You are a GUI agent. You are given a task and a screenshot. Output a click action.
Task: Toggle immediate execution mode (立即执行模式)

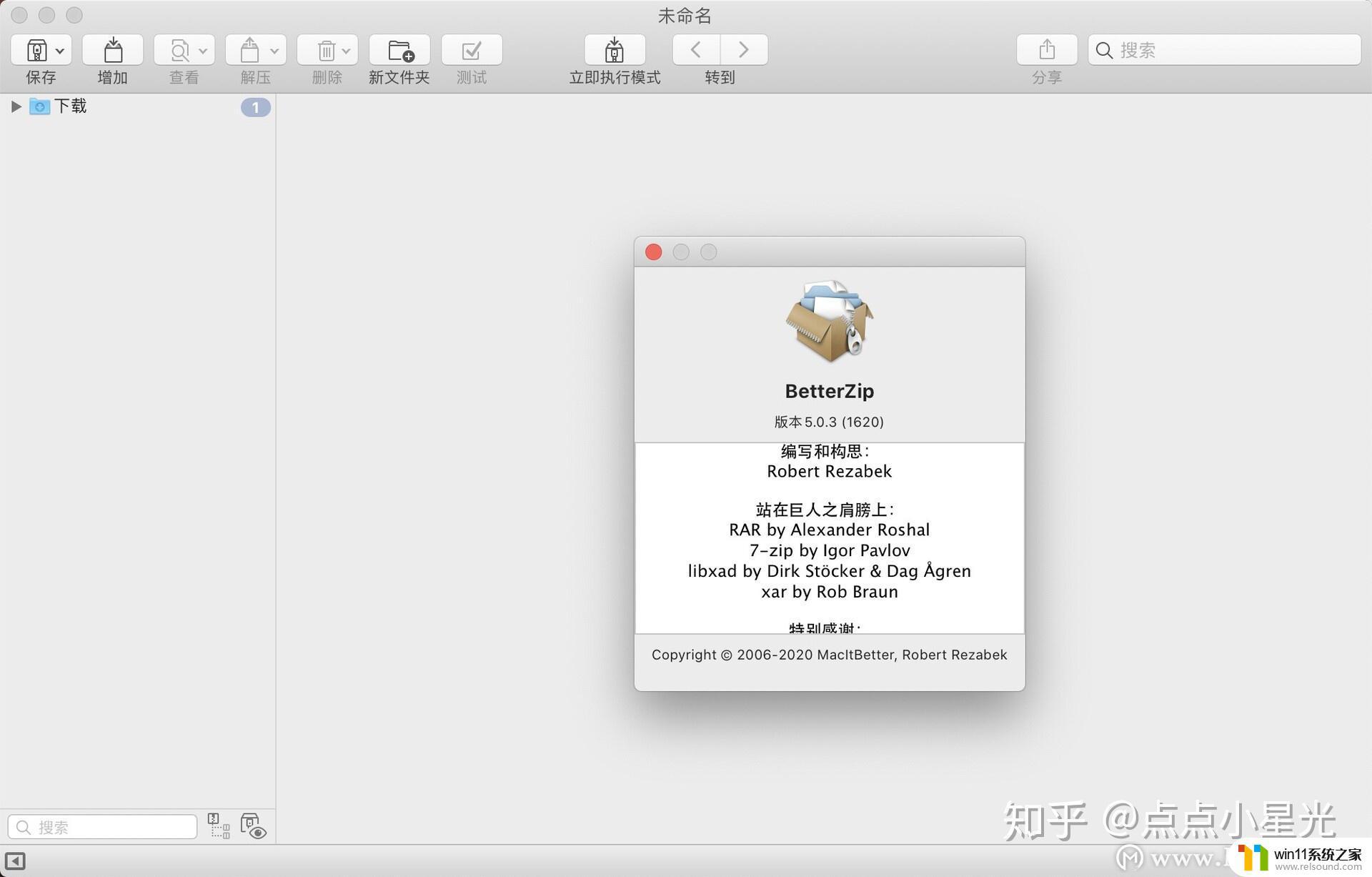coord(615,50)
